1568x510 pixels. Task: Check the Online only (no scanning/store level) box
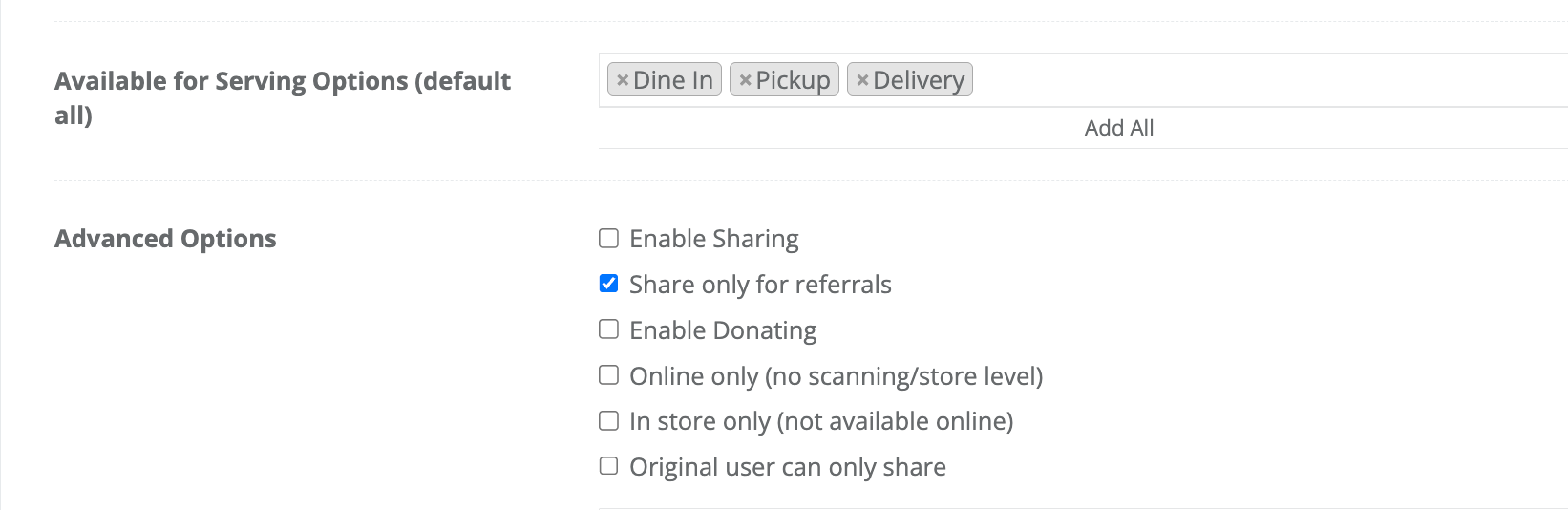[608, 375]
